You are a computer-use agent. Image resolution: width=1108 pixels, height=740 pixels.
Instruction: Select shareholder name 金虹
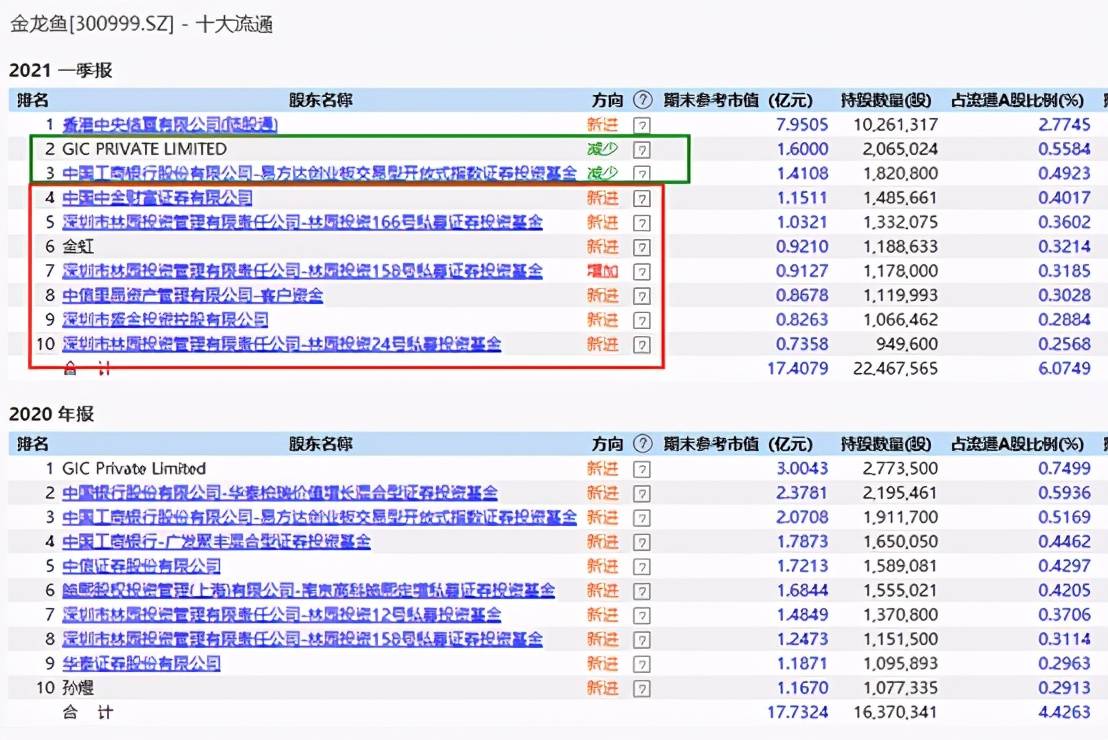[x=78, y=247]
